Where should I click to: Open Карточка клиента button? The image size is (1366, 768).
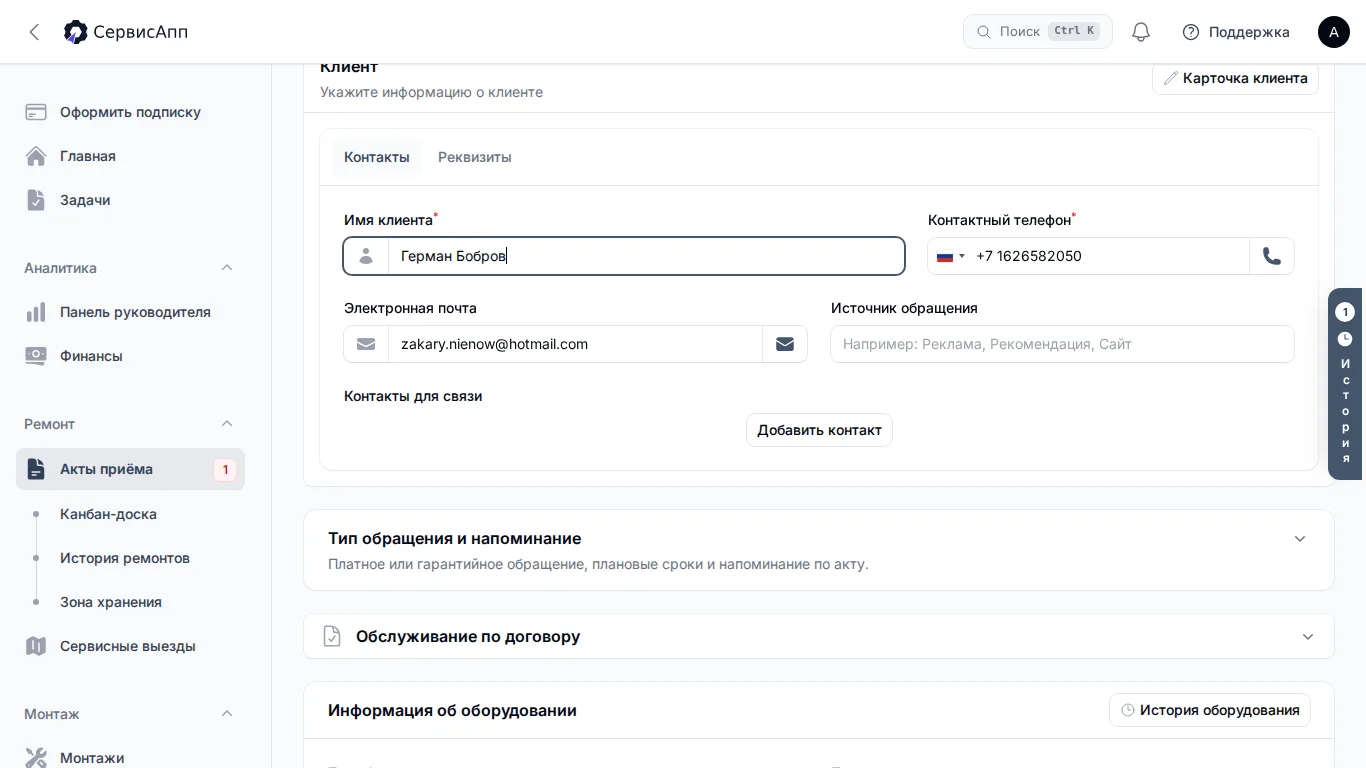pyautogui.click(x=1235, y=78)
